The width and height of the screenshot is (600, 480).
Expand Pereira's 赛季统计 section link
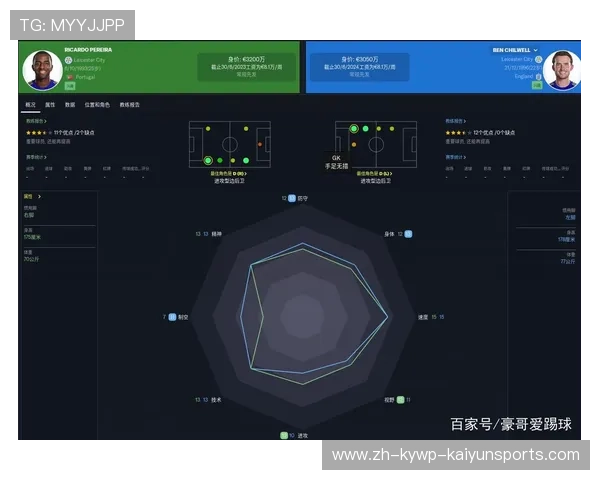[x=36, y=157]
